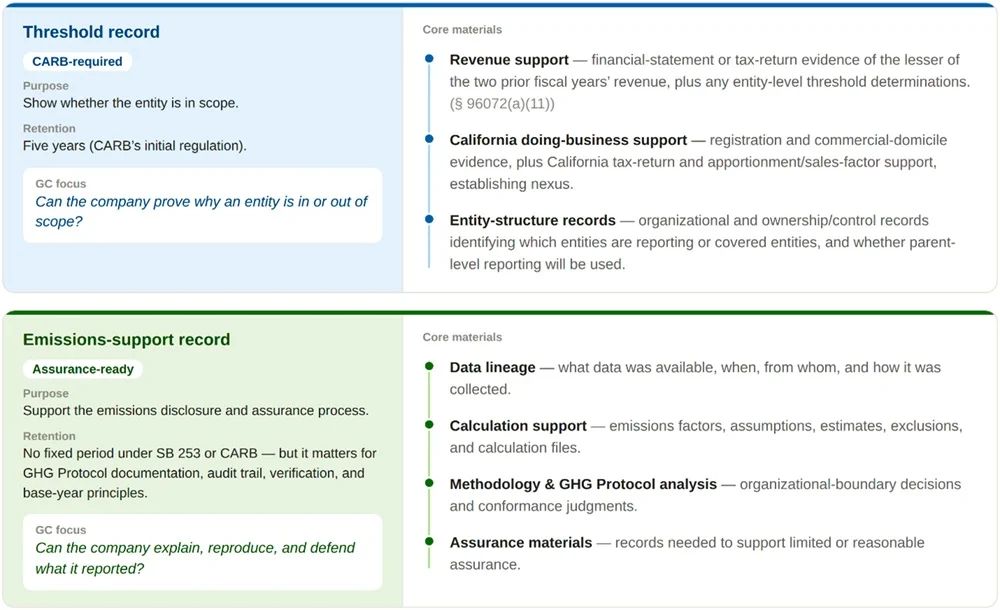Click the green bullet beside Data lineage

[x=429, y=366]
